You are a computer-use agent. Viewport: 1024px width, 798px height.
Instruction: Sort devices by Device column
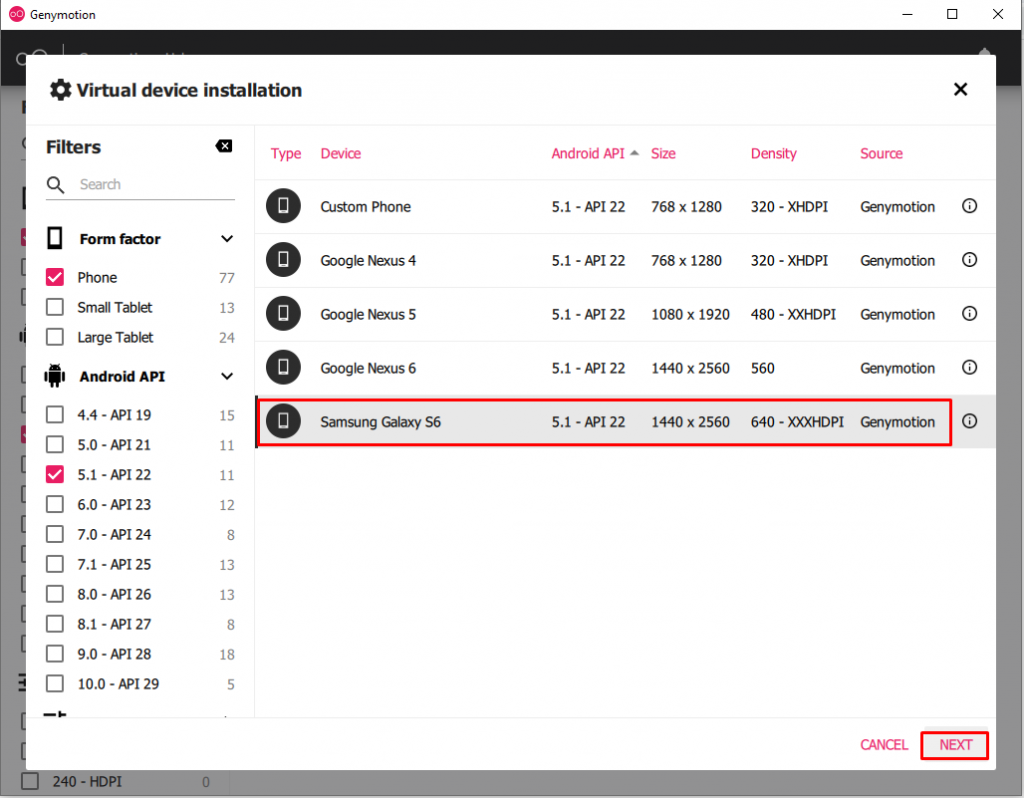(340, 153)
